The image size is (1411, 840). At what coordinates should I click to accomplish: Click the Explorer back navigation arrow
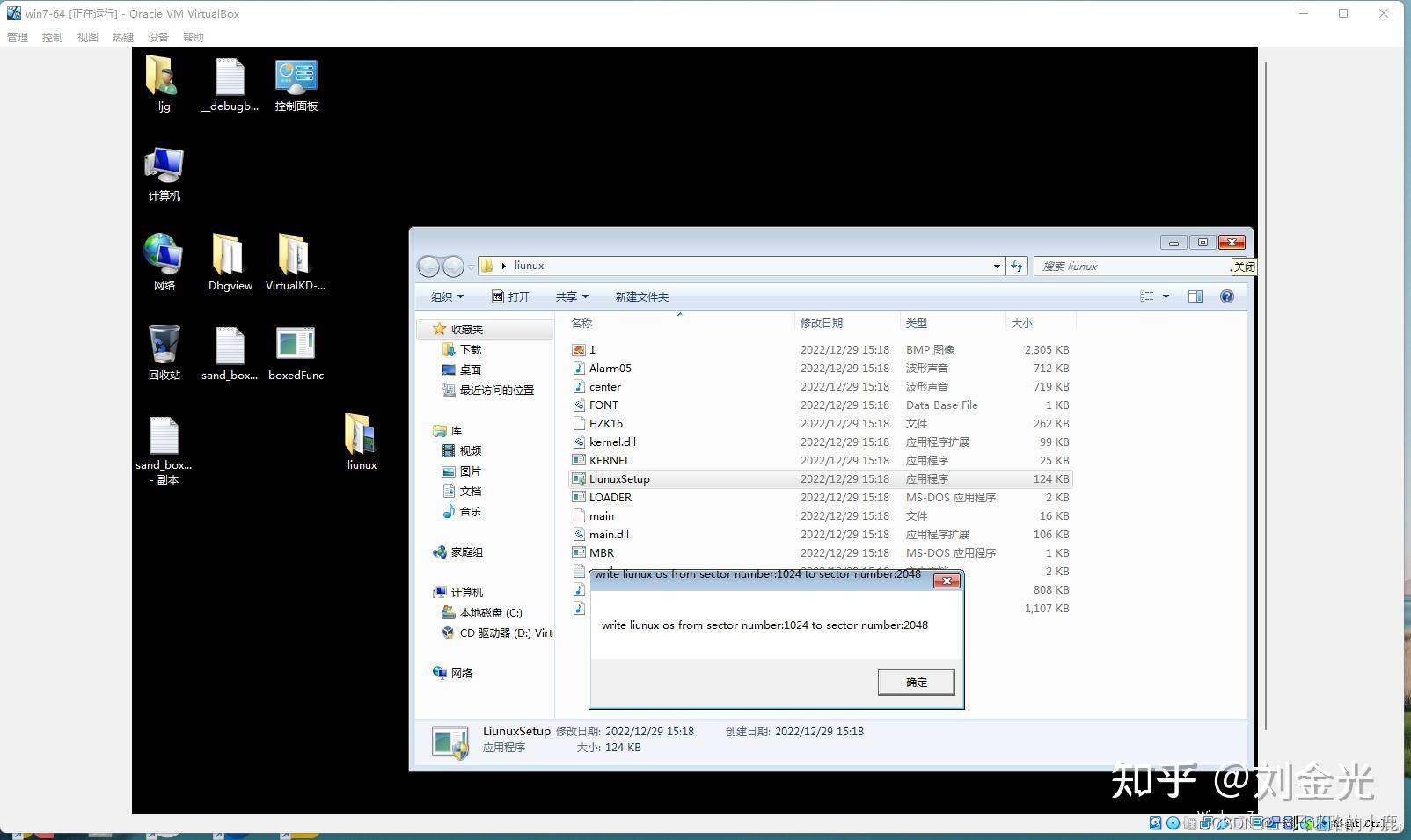point(428,266)
